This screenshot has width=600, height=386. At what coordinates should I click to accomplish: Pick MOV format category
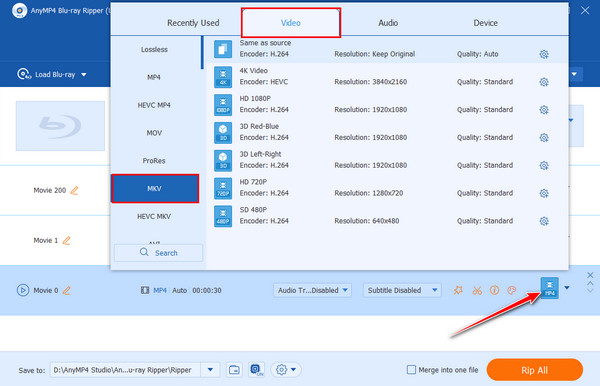154,133
